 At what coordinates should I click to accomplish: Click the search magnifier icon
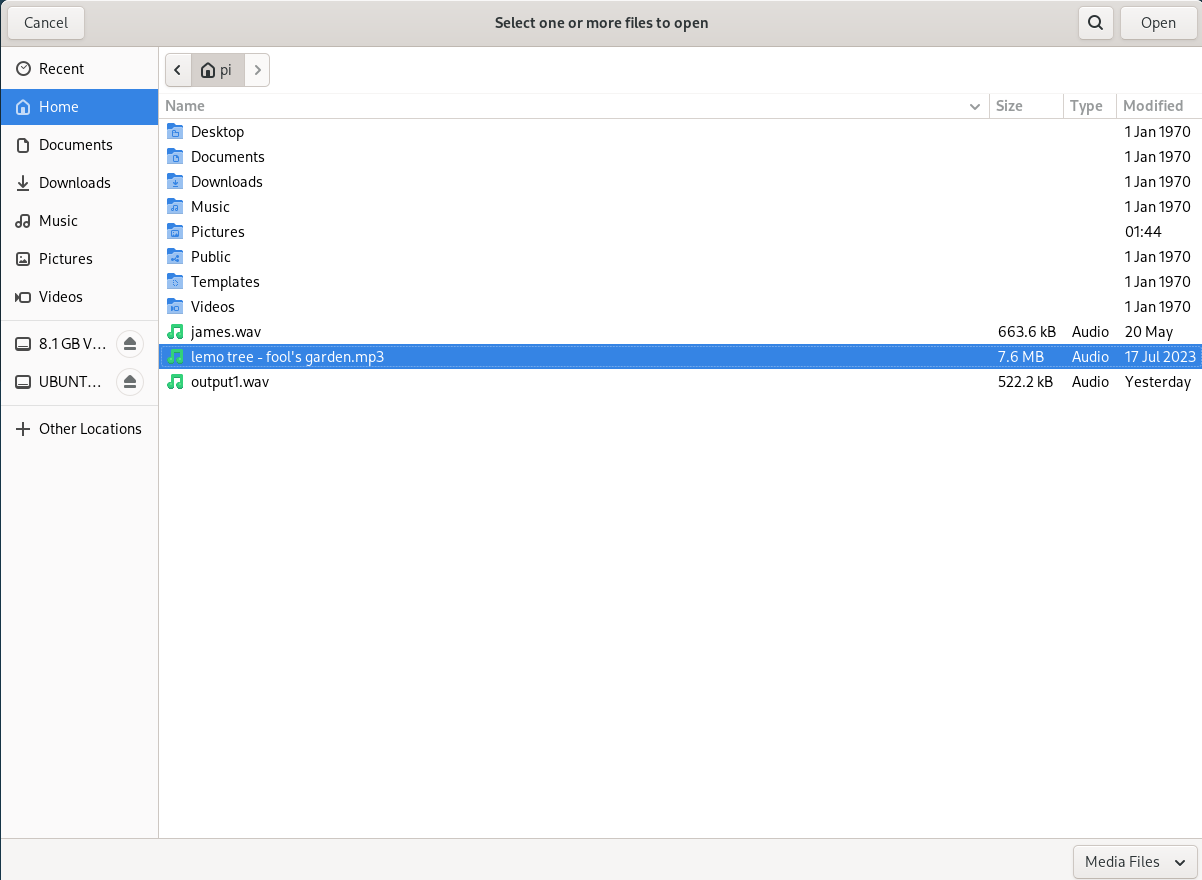(1096, 23)
